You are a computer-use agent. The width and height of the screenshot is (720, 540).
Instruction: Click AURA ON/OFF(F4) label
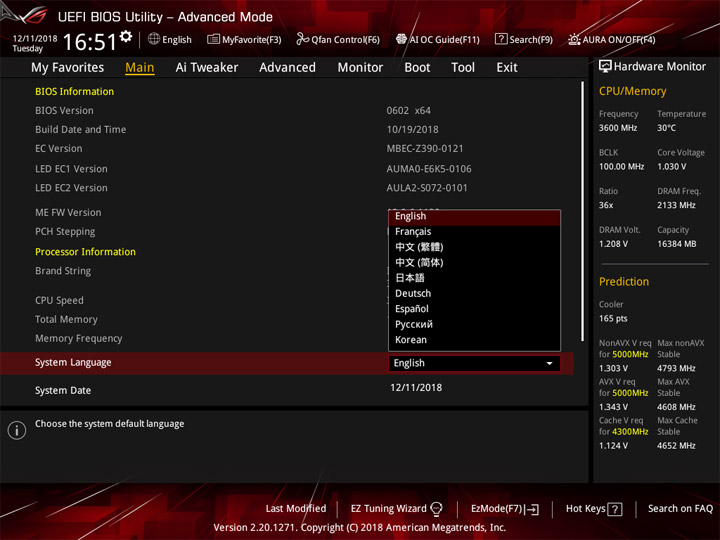click(x=619, y=39)
